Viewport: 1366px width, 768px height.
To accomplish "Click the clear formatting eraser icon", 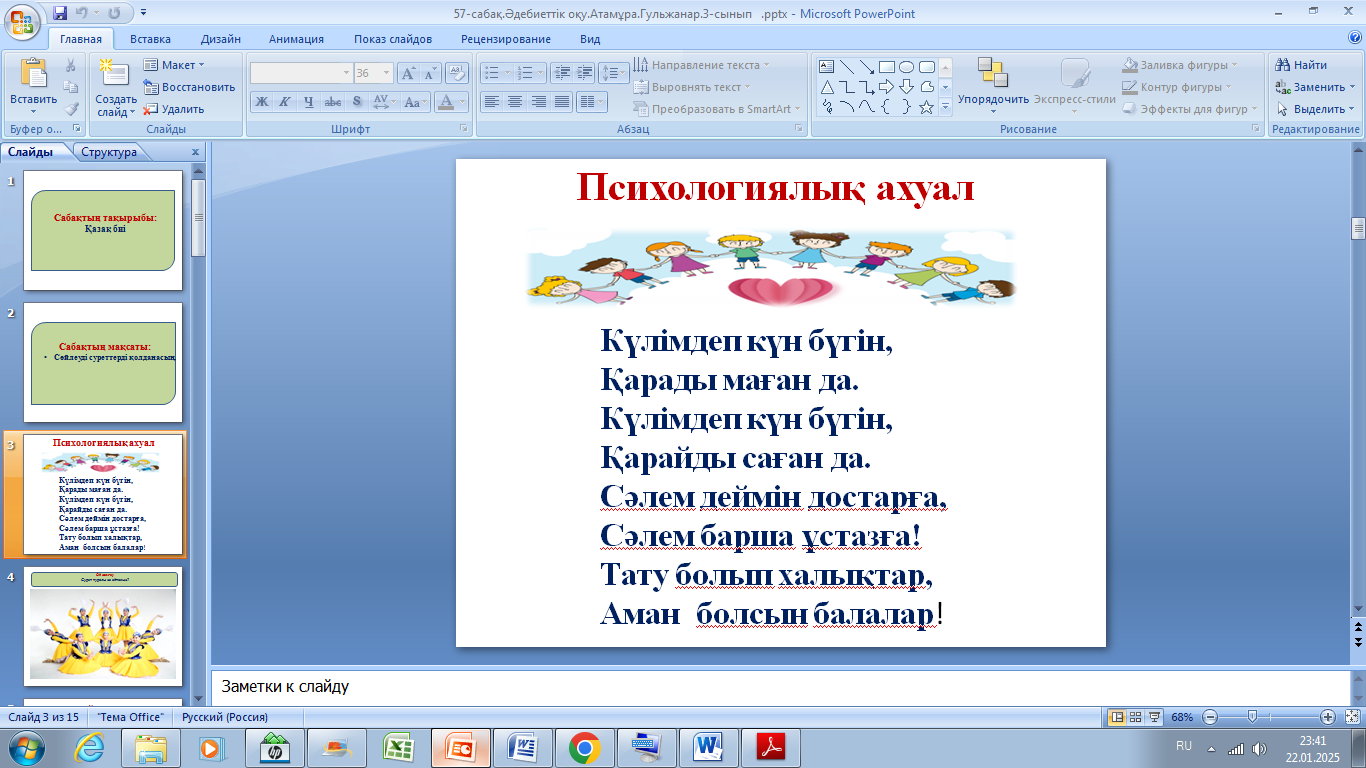I will [457, 73].
